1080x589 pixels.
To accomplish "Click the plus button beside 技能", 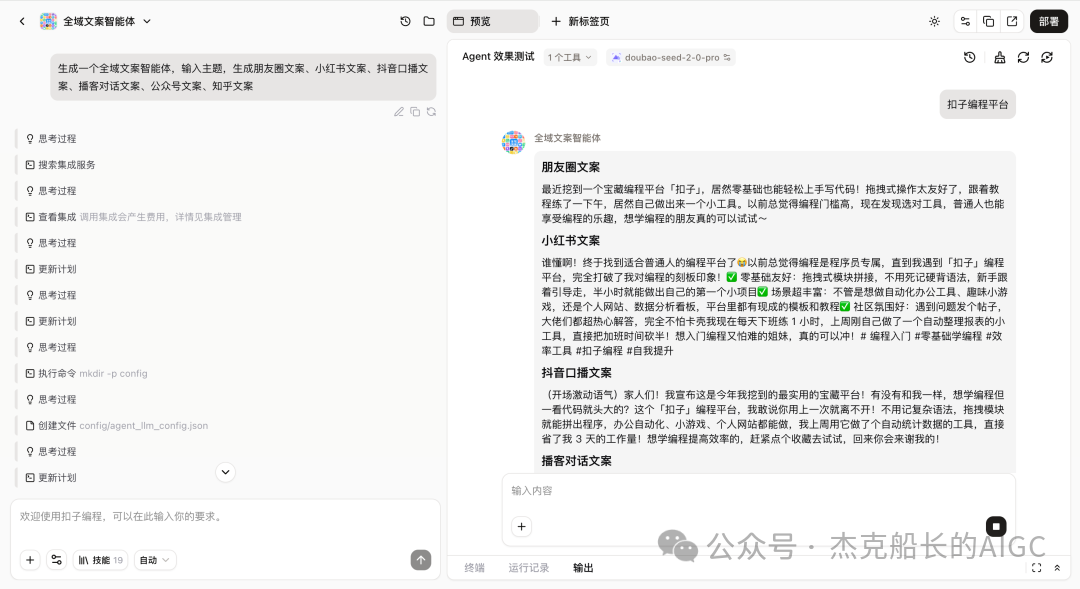I will pyautogui.click(x=30, y=560).
